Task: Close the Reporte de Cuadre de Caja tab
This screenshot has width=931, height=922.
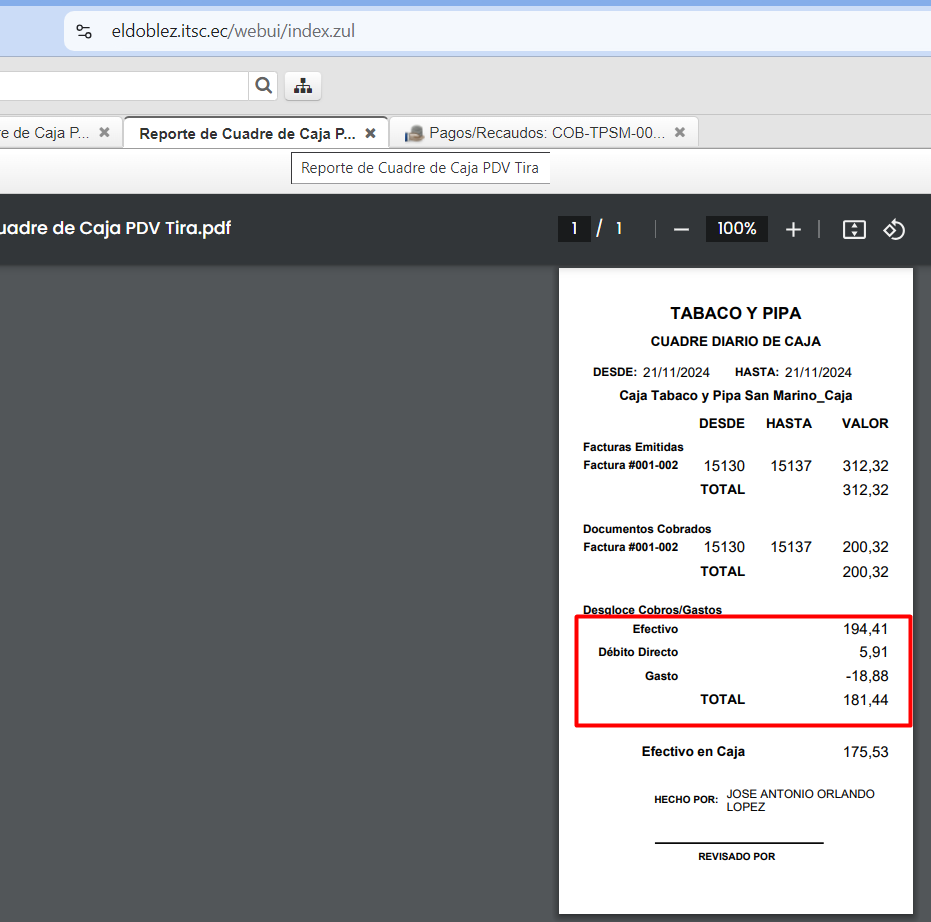Action: [x=370, y=133]
